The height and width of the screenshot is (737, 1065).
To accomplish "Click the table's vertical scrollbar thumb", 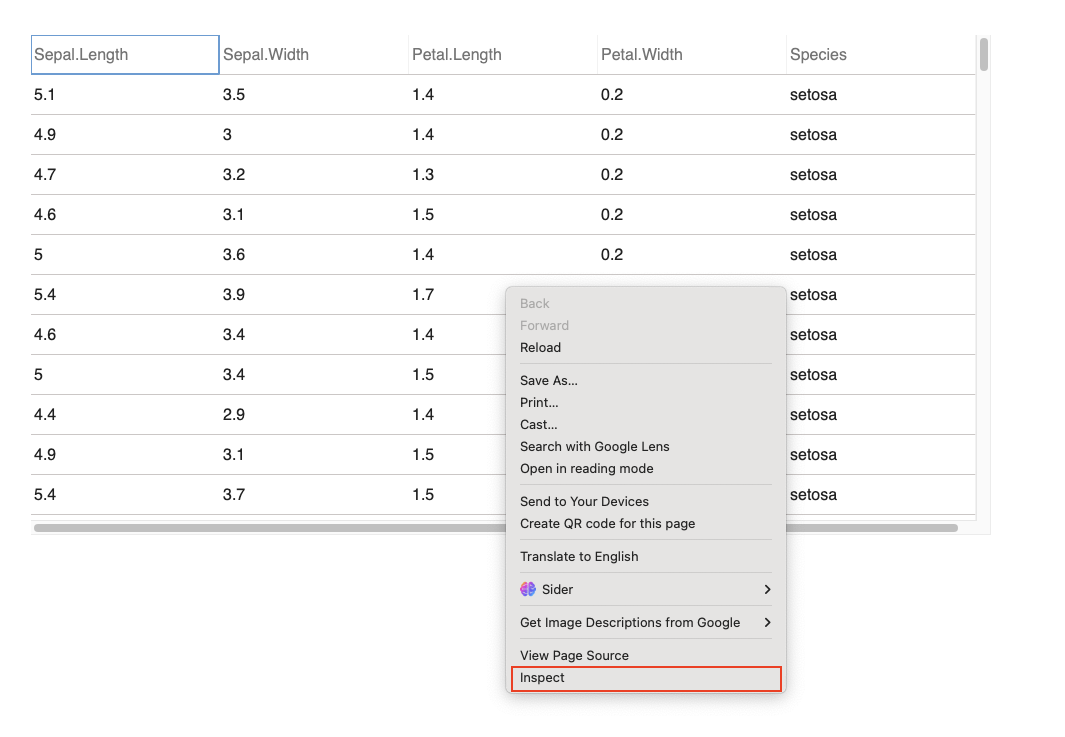I will 984,55.
